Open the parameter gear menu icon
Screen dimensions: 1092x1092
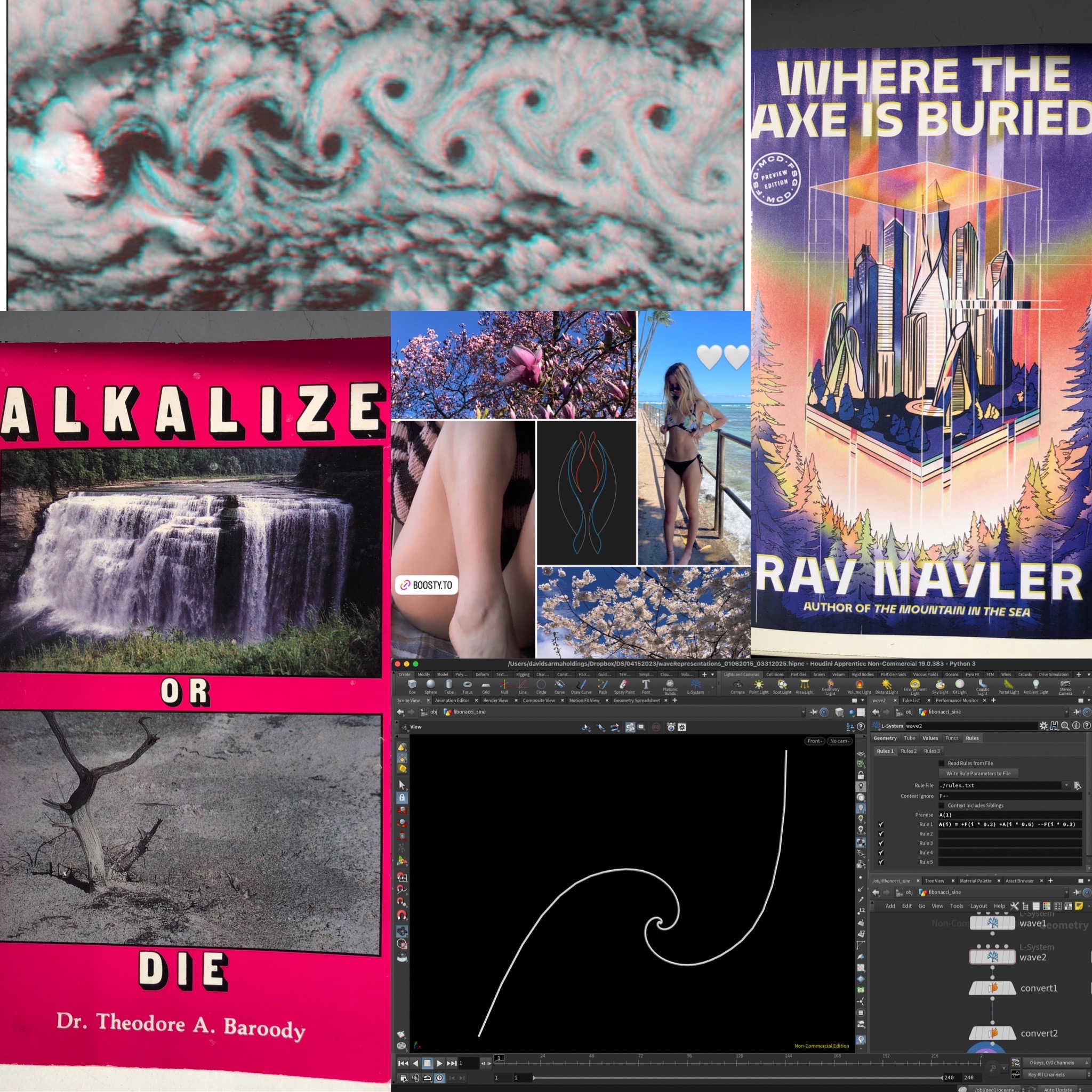(1043, 726)
